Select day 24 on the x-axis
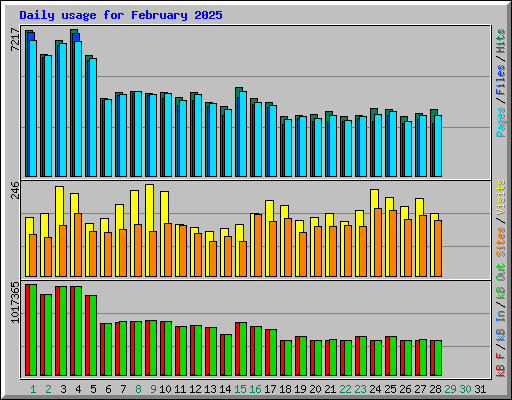The image size is (512, 400). point(375,389)
